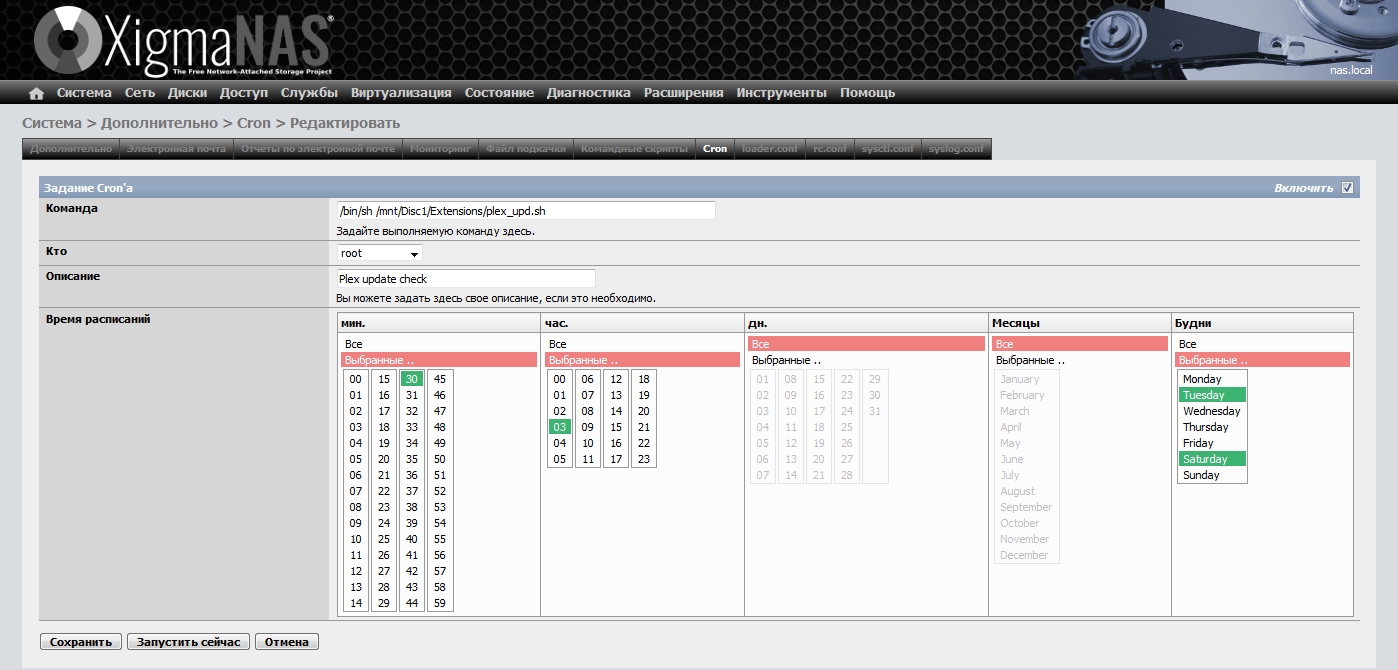Switch to the syslog.conf tab

click(956, 149)
